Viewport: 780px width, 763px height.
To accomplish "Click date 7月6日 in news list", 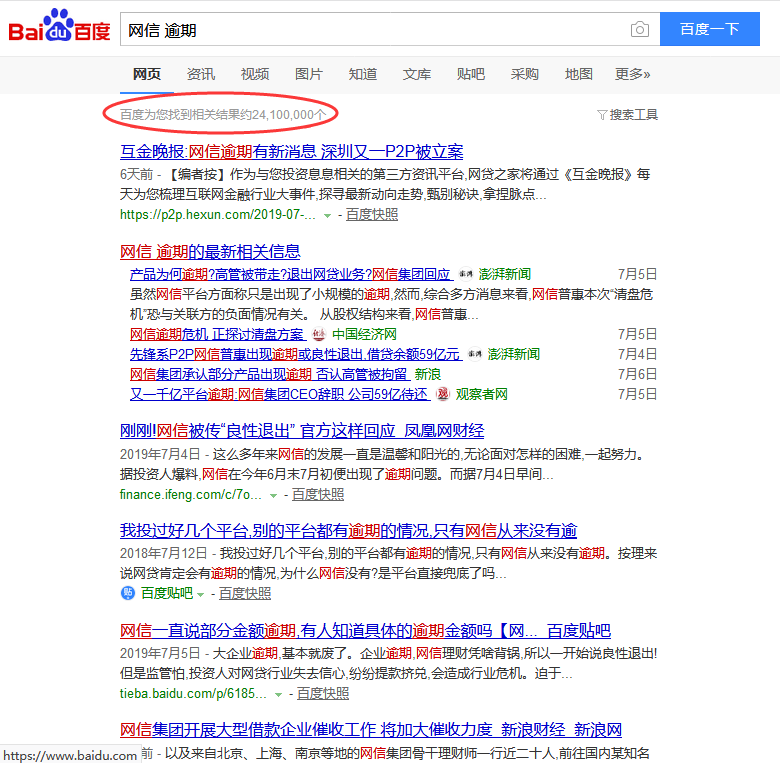I will pos(637,374).
